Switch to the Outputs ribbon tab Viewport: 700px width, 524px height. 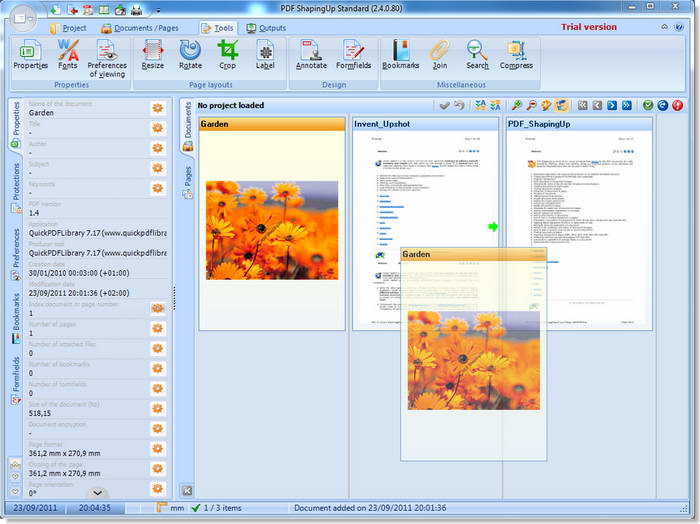click(x=266, y=28)
